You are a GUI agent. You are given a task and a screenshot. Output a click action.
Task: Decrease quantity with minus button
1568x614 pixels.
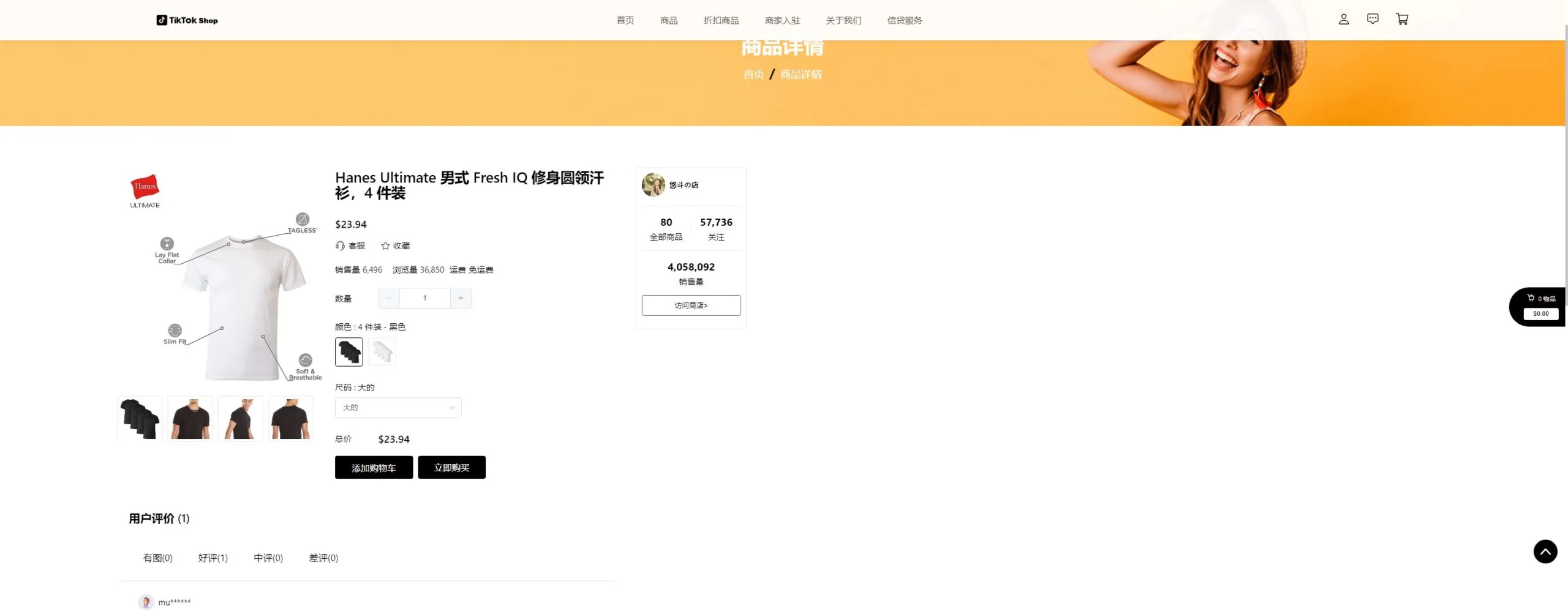coord(388,298)
